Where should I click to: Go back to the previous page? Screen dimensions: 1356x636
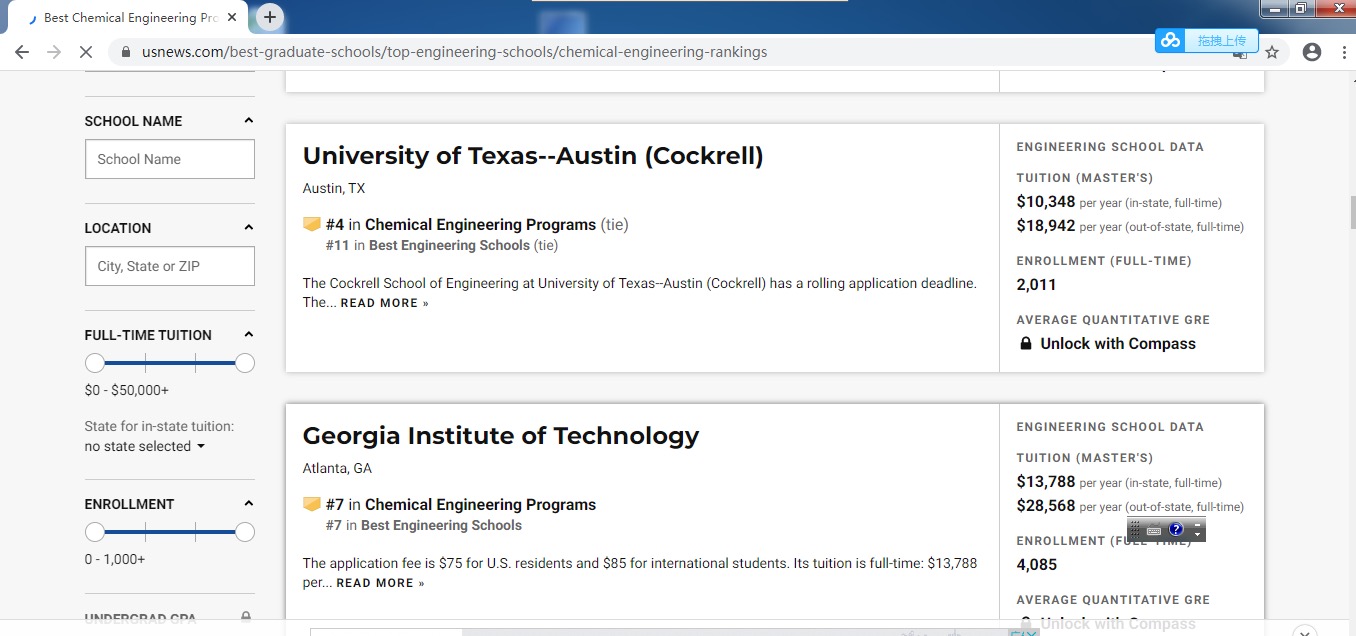pos(22,52)
